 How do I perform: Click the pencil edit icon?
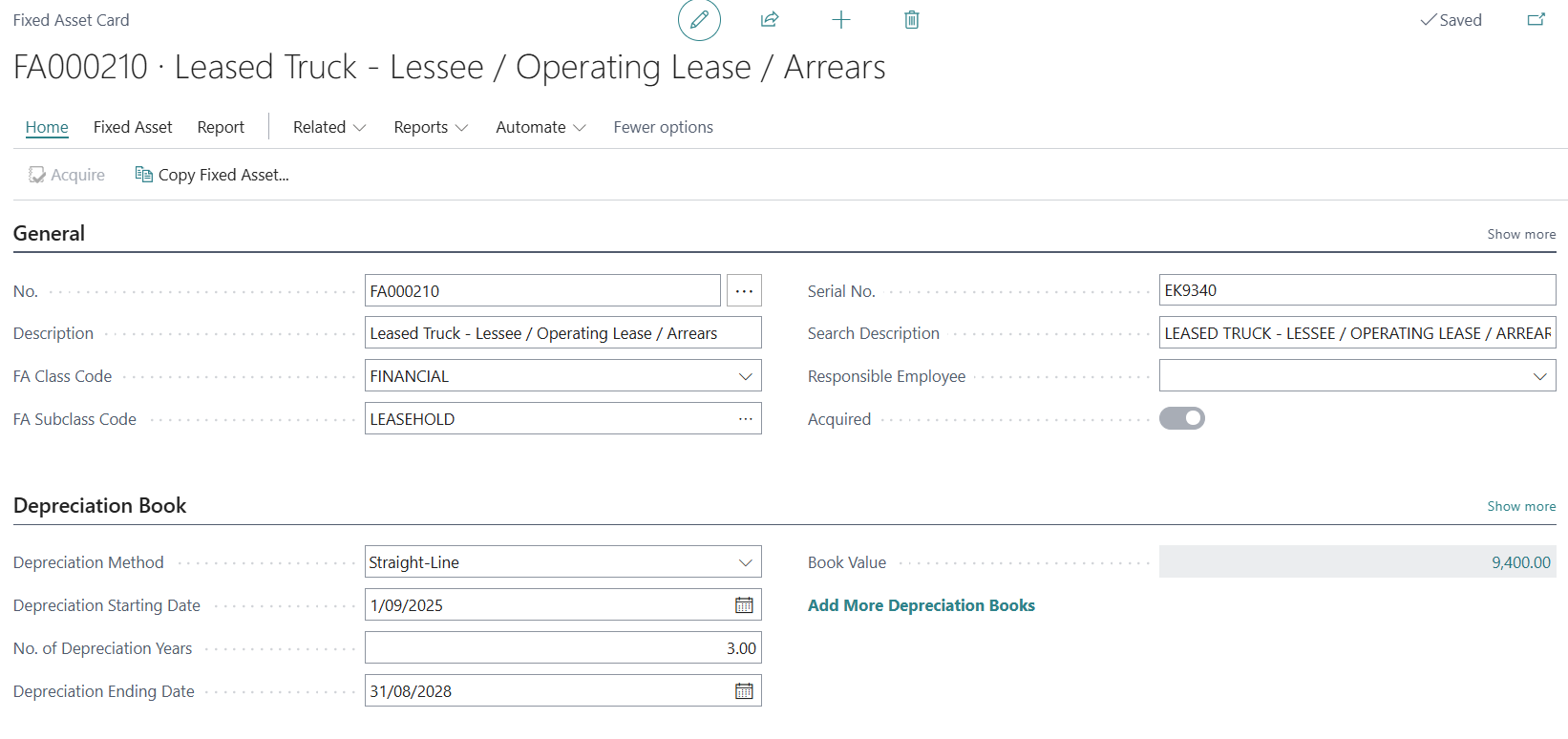(x=699, y=20)
